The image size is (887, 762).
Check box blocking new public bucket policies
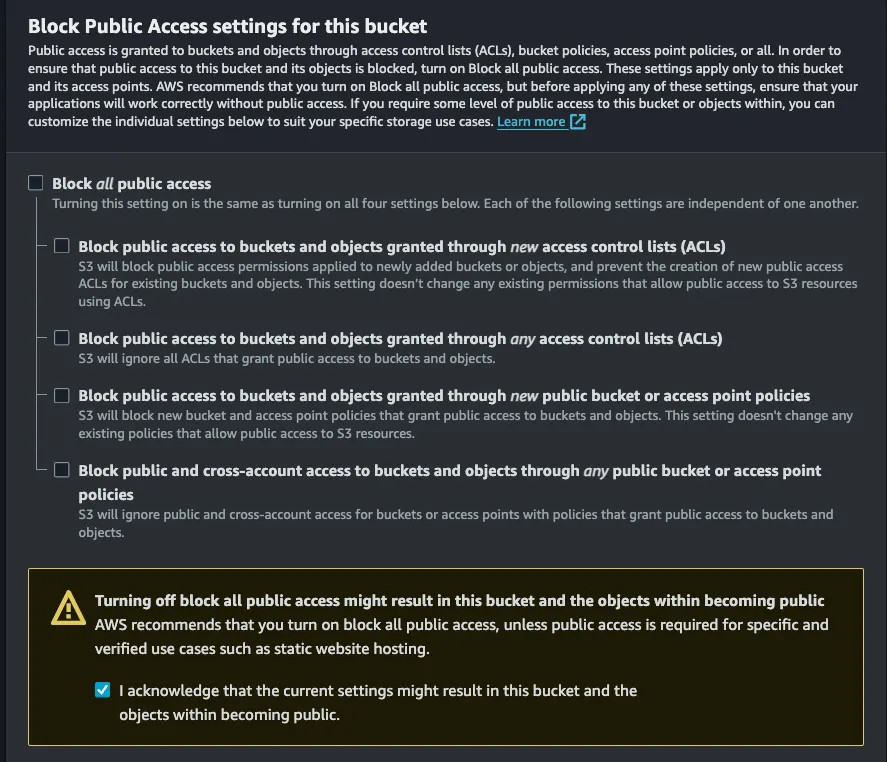[x=62, y=395]
